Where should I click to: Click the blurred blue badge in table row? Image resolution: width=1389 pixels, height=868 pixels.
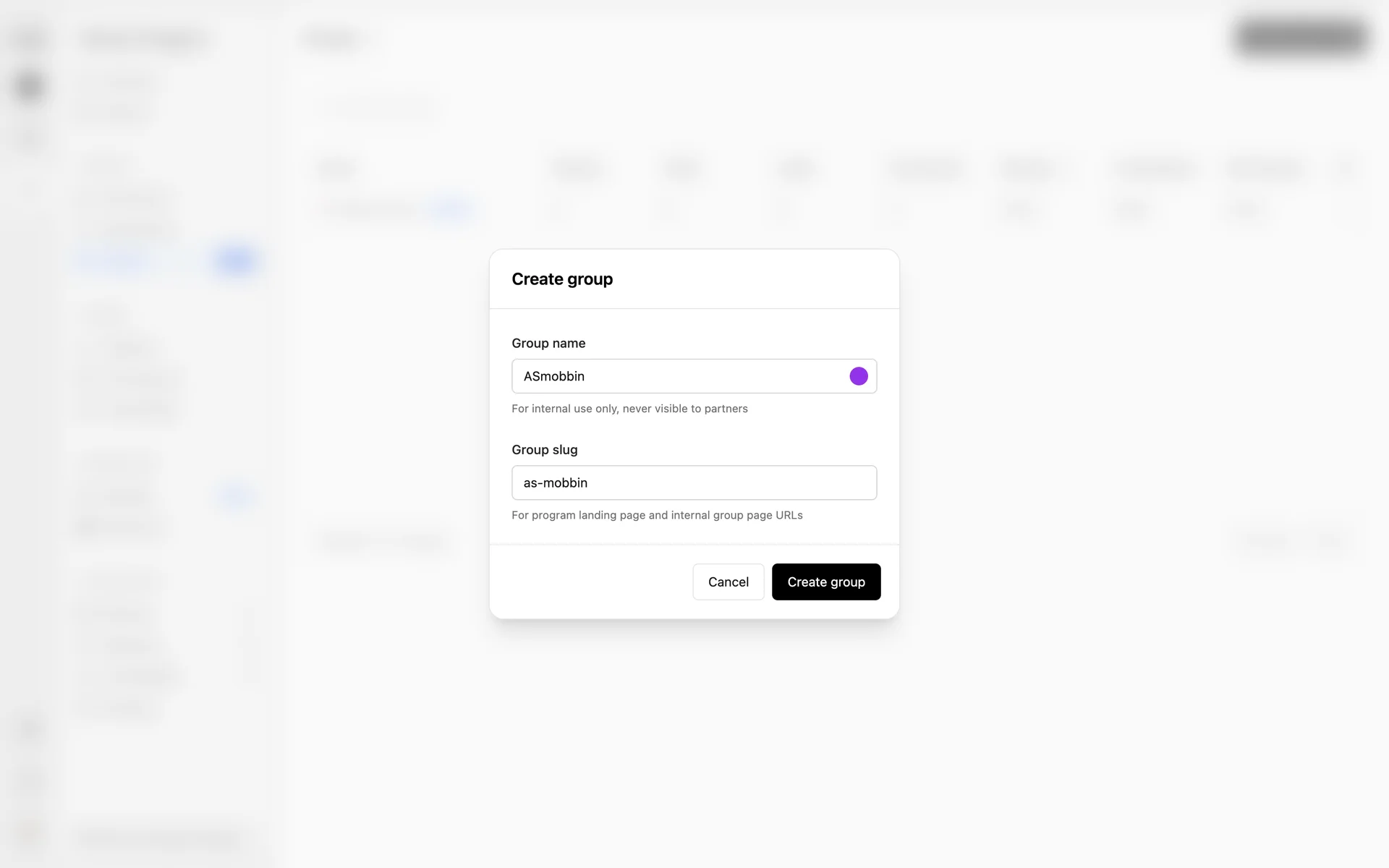450,210
